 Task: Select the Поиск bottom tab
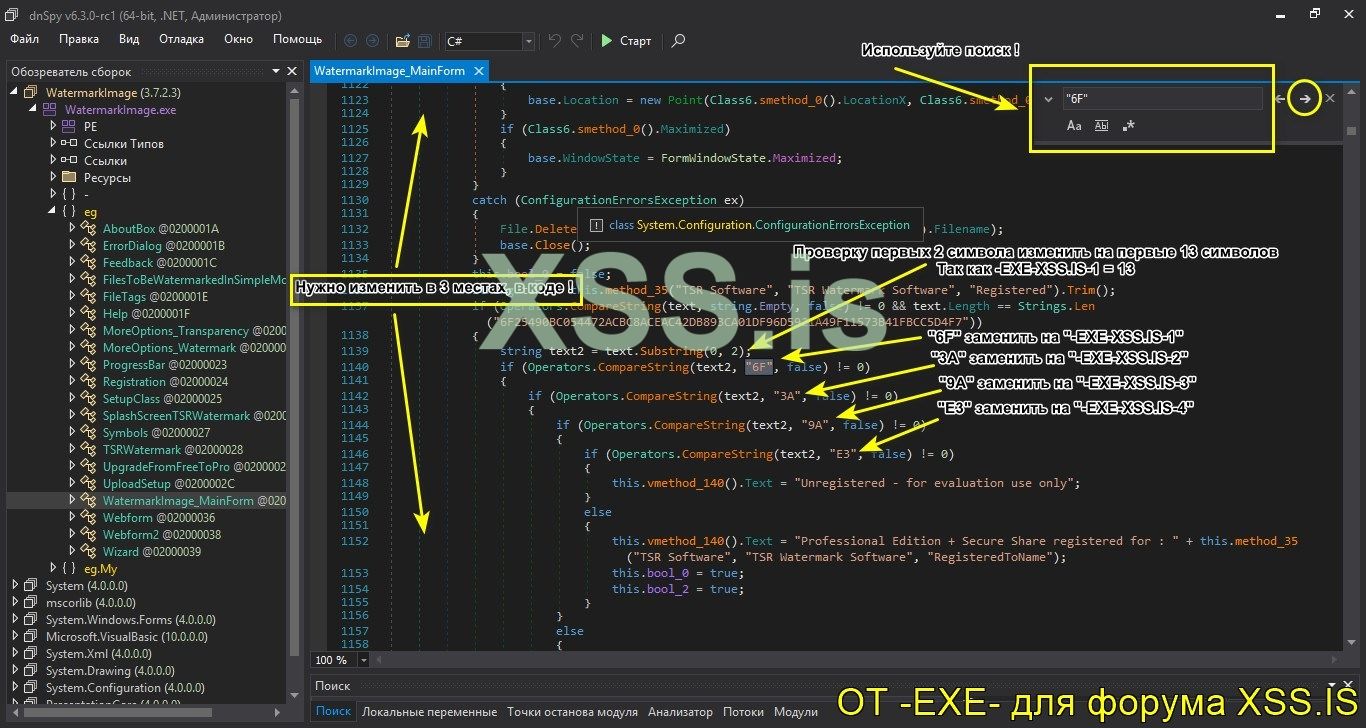tap(334, 712)
